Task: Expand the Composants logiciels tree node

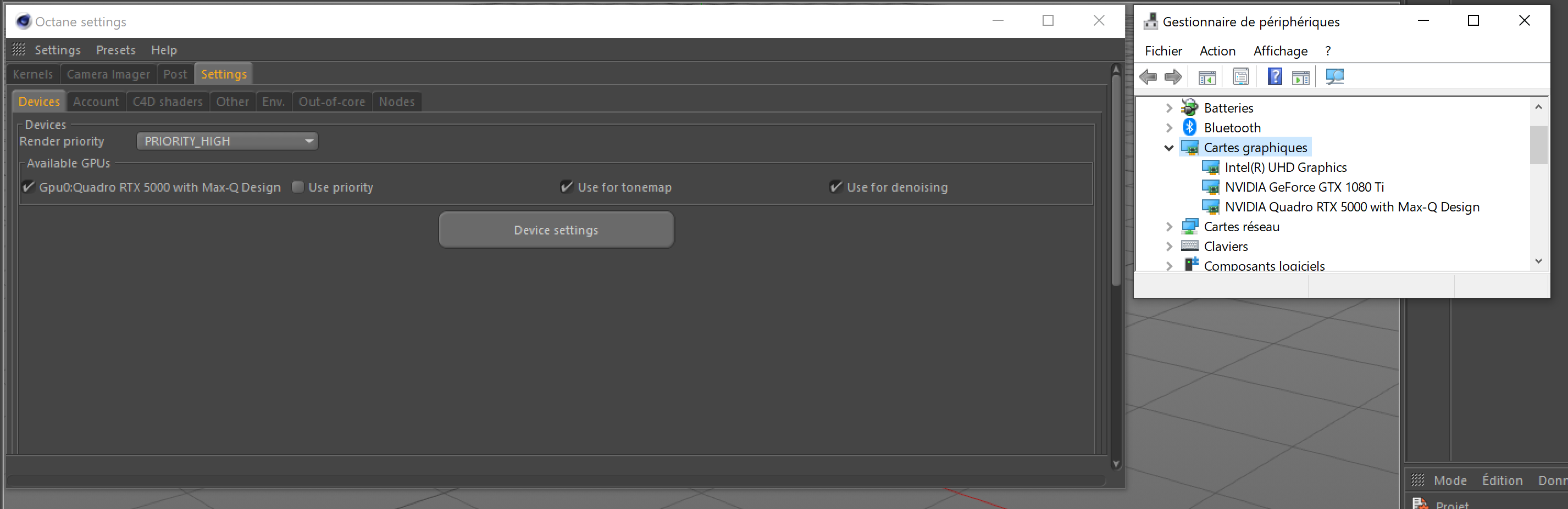Action: [1168, 266]
